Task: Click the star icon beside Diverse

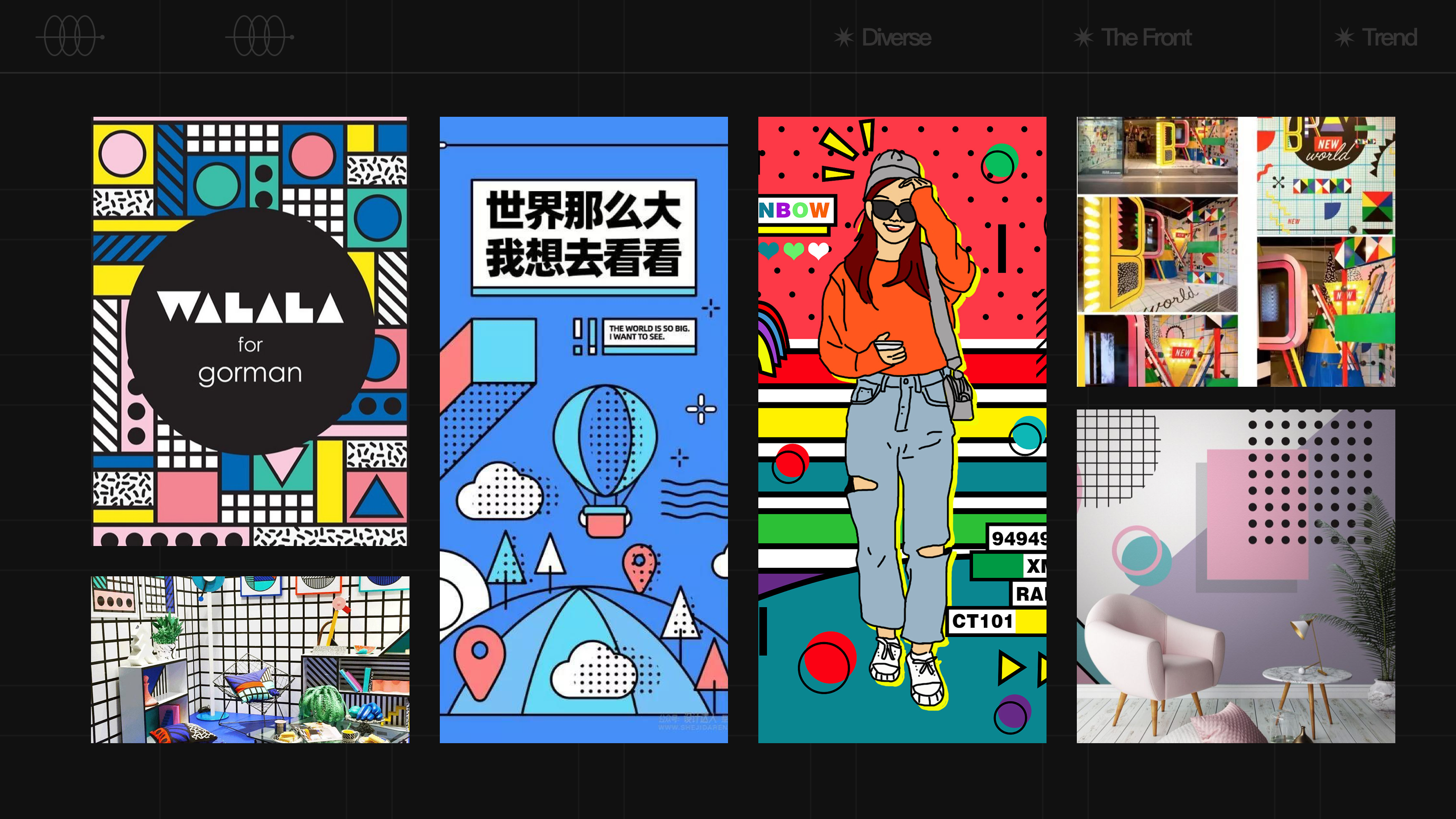Action: pos(843,37)
